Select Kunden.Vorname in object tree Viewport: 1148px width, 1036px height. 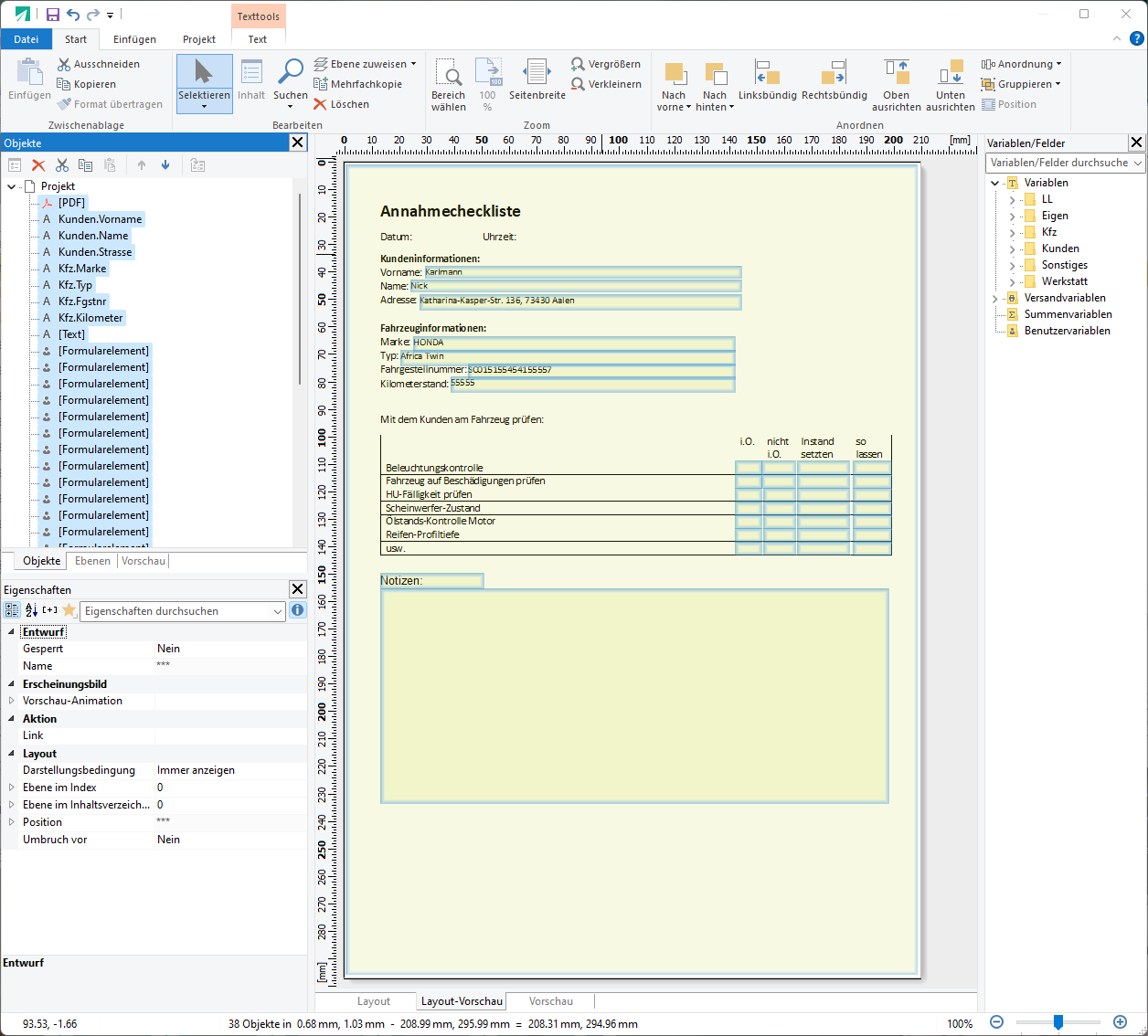pyautogui.click(x=100, y=219)
